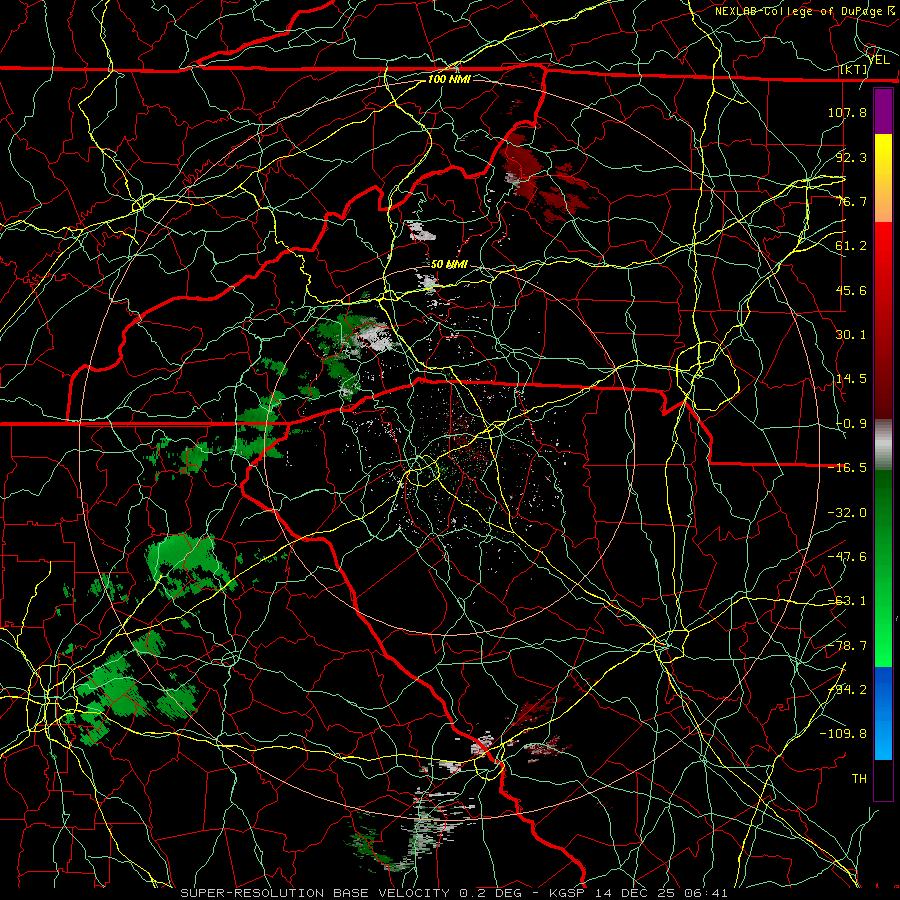Pick the gray segment of the color bar
The width and height of the screenshot is (900, 900).
tap(883, 445)
